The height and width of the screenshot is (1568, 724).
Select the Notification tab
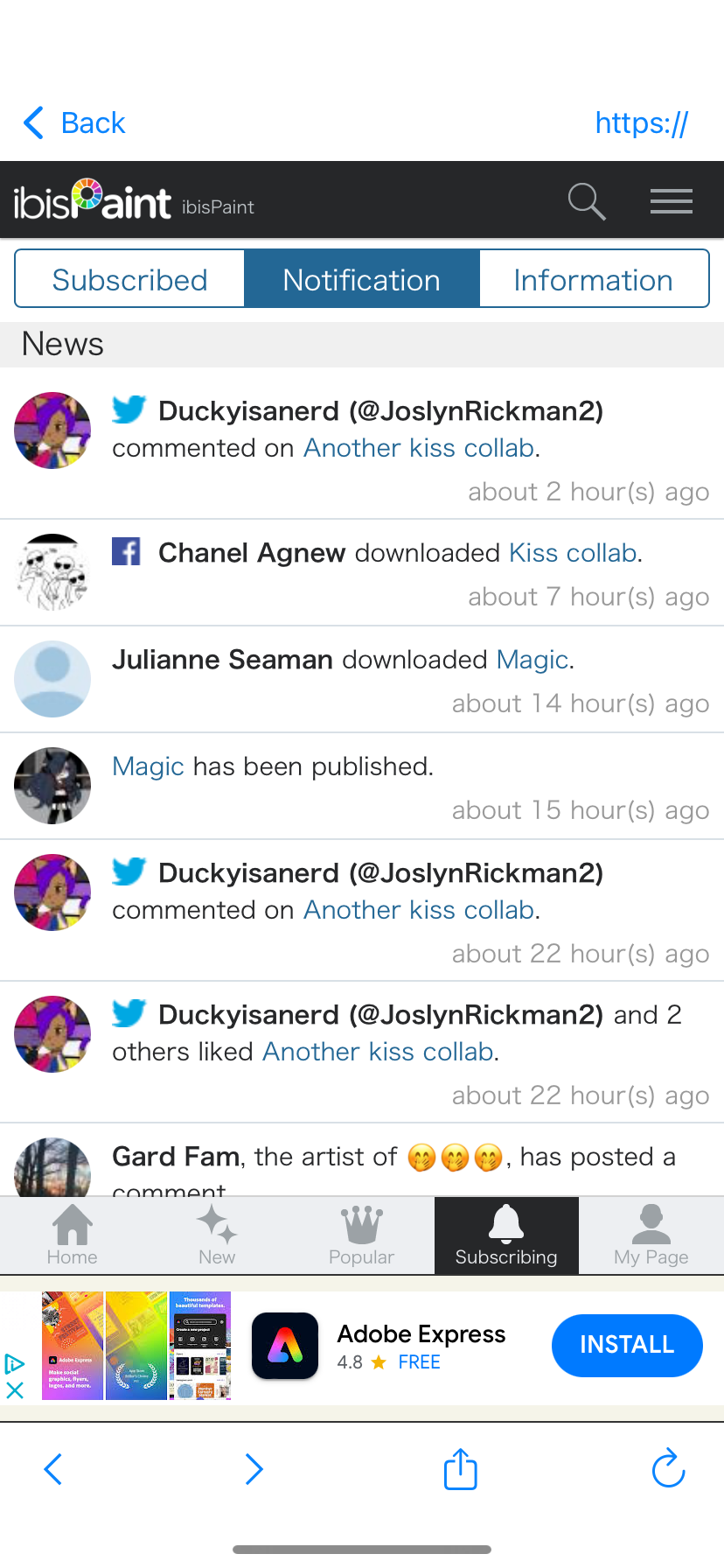(362, 279)
